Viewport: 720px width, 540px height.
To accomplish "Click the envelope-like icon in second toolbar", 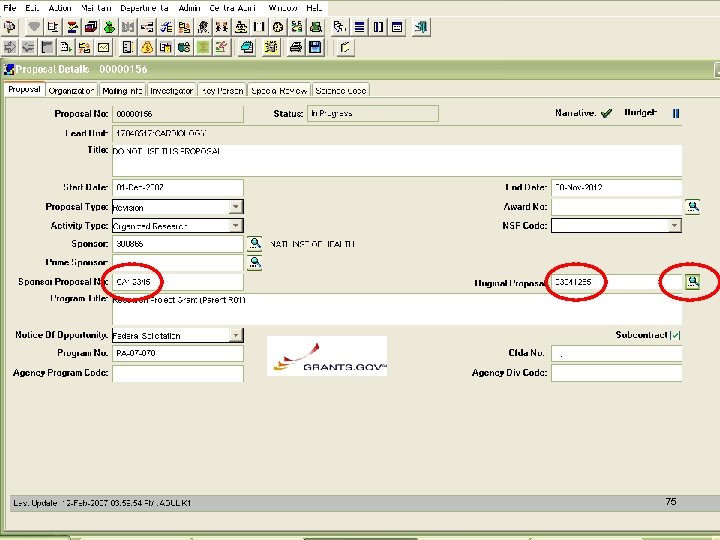I will click(x=103, y=47).
